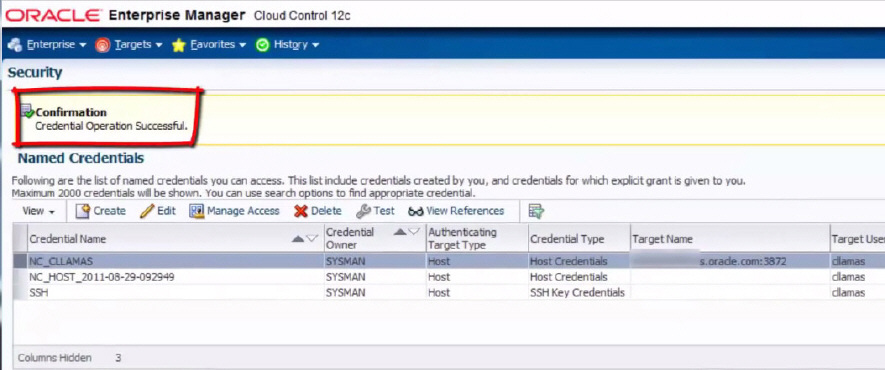Click the export table icon
This screenshot has height=370, width=885.
[x=536, y=212]
